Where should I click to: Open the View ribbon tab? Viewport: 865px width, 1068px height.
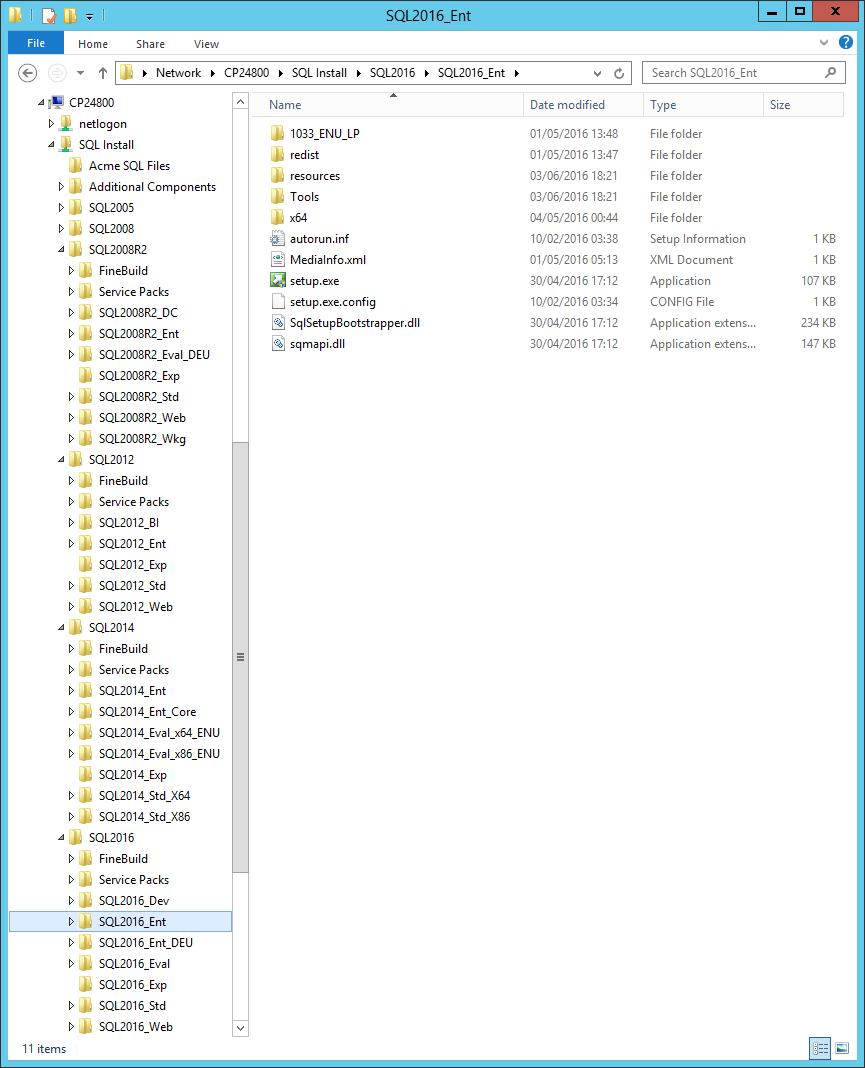click(206, 44)
